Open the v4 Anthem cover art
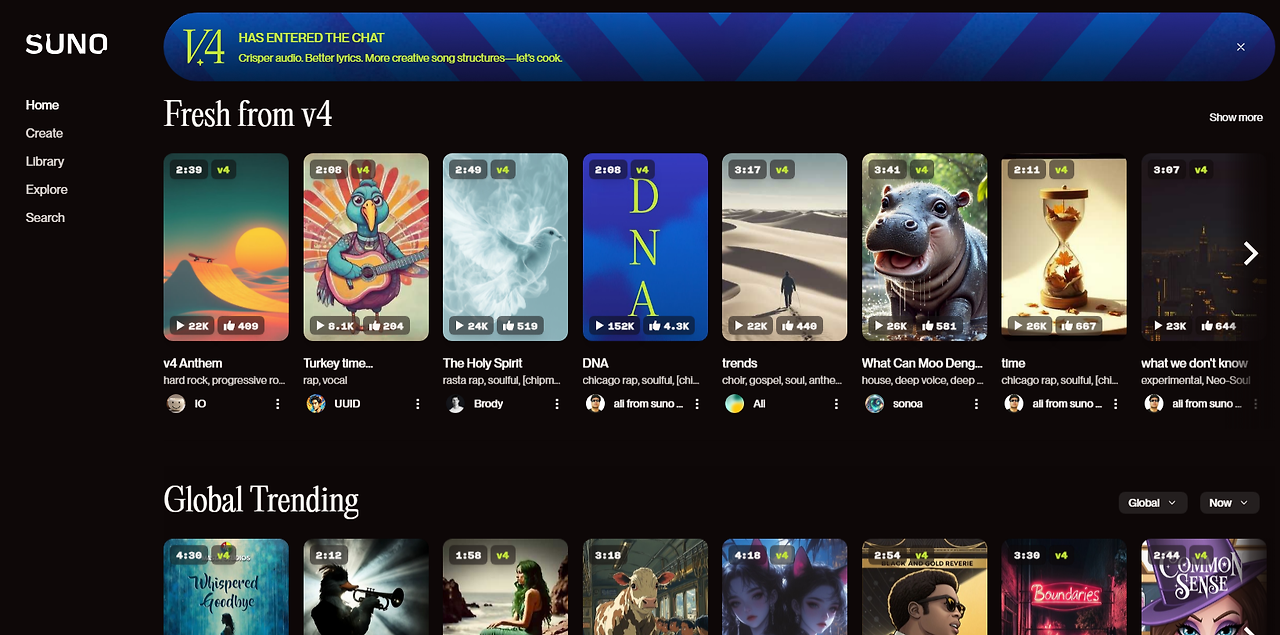Screen dimensions: 1280x635 coord(226,247)
